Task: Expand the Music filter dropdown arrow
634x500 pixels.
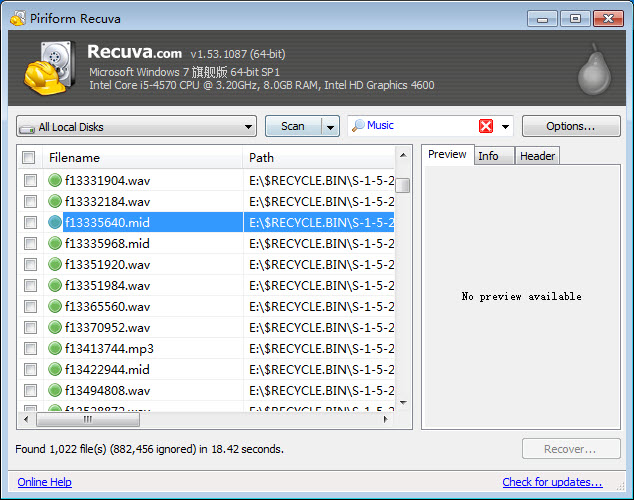Action: [x=505, y=127]
